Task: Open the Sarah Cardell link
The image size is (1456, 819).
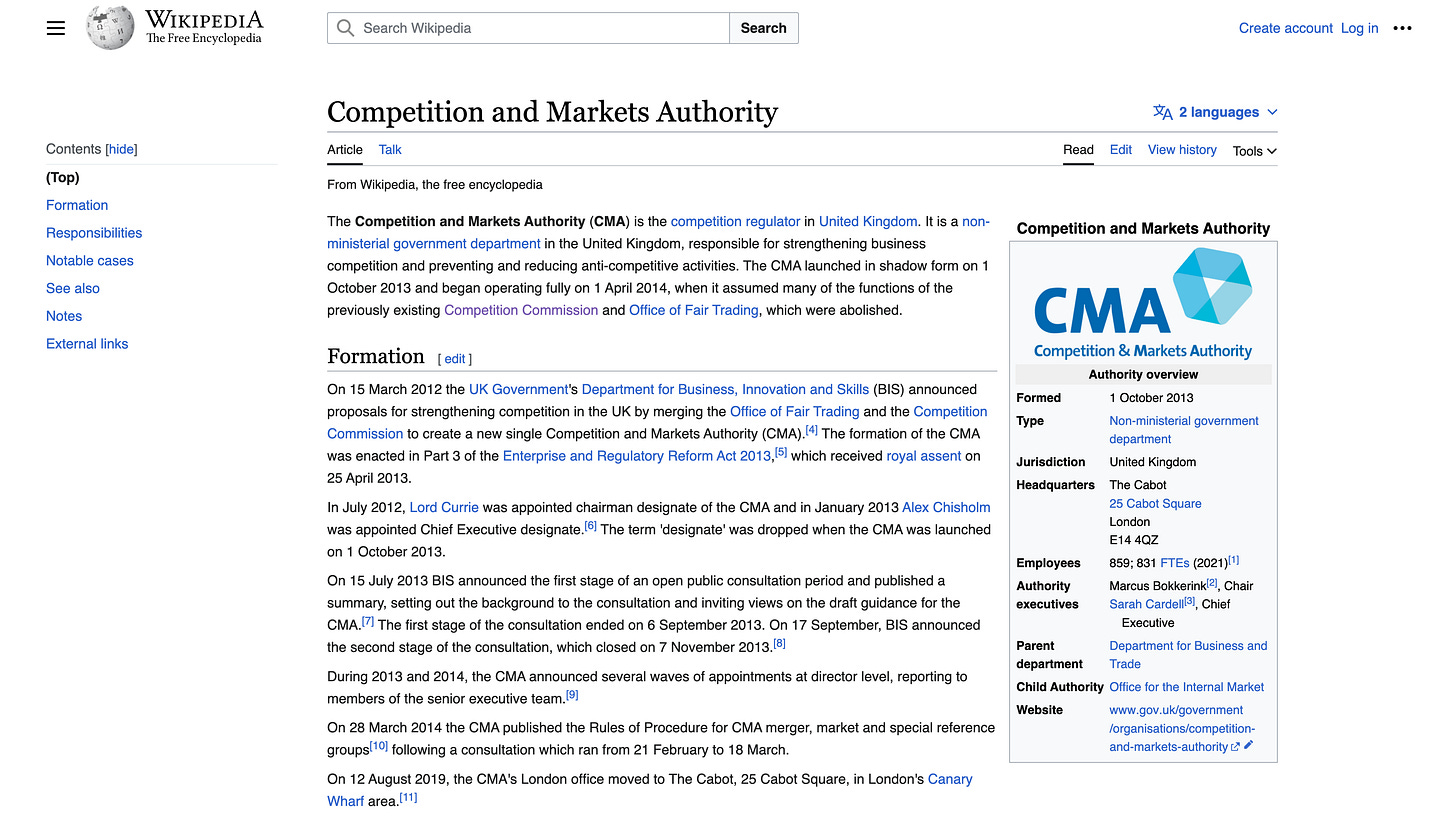Action: click(1146, 604)
